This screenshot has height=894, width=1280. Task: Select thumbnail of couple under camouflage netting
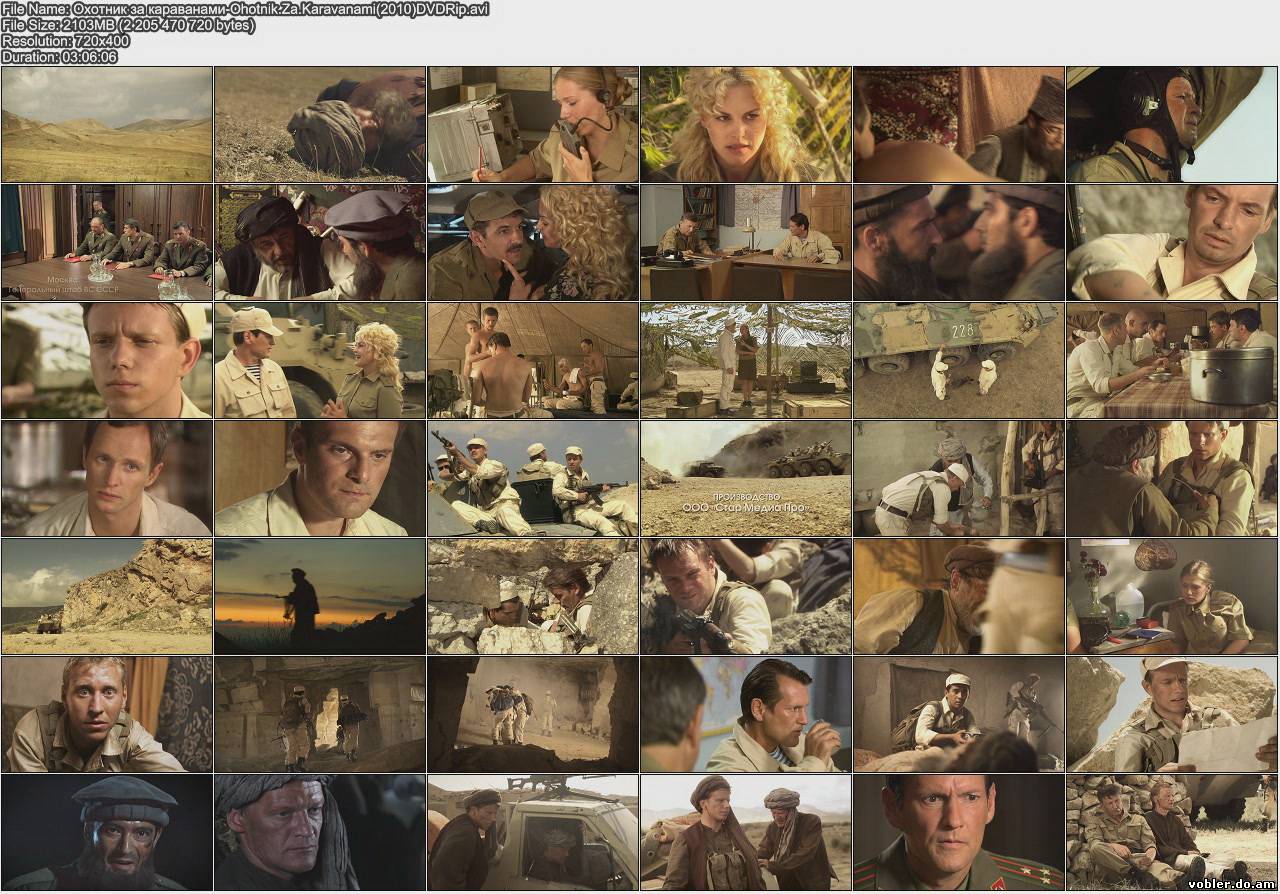pyautogui.click(x=746, y=361)
